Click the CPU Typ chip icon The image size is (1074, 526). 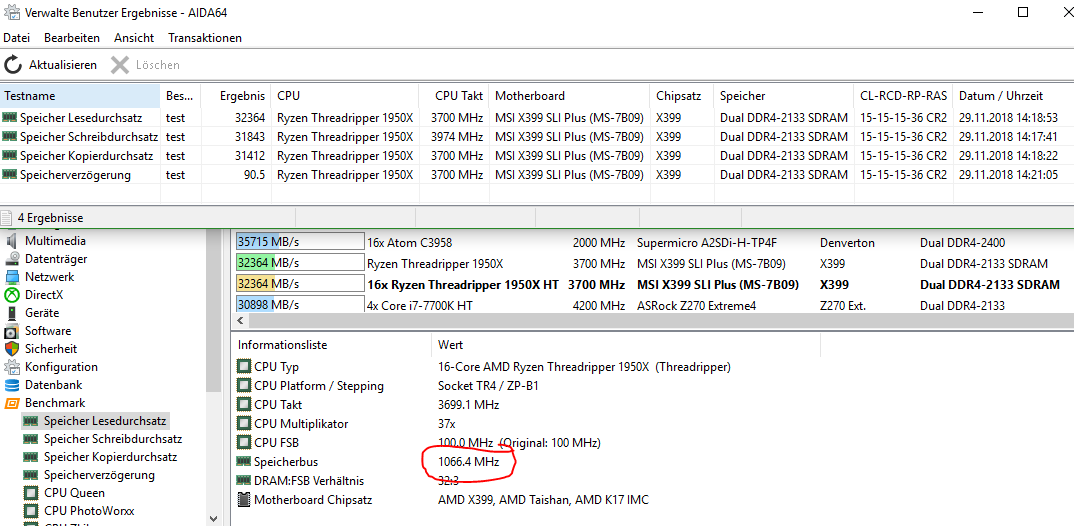[x=243, y=366]
